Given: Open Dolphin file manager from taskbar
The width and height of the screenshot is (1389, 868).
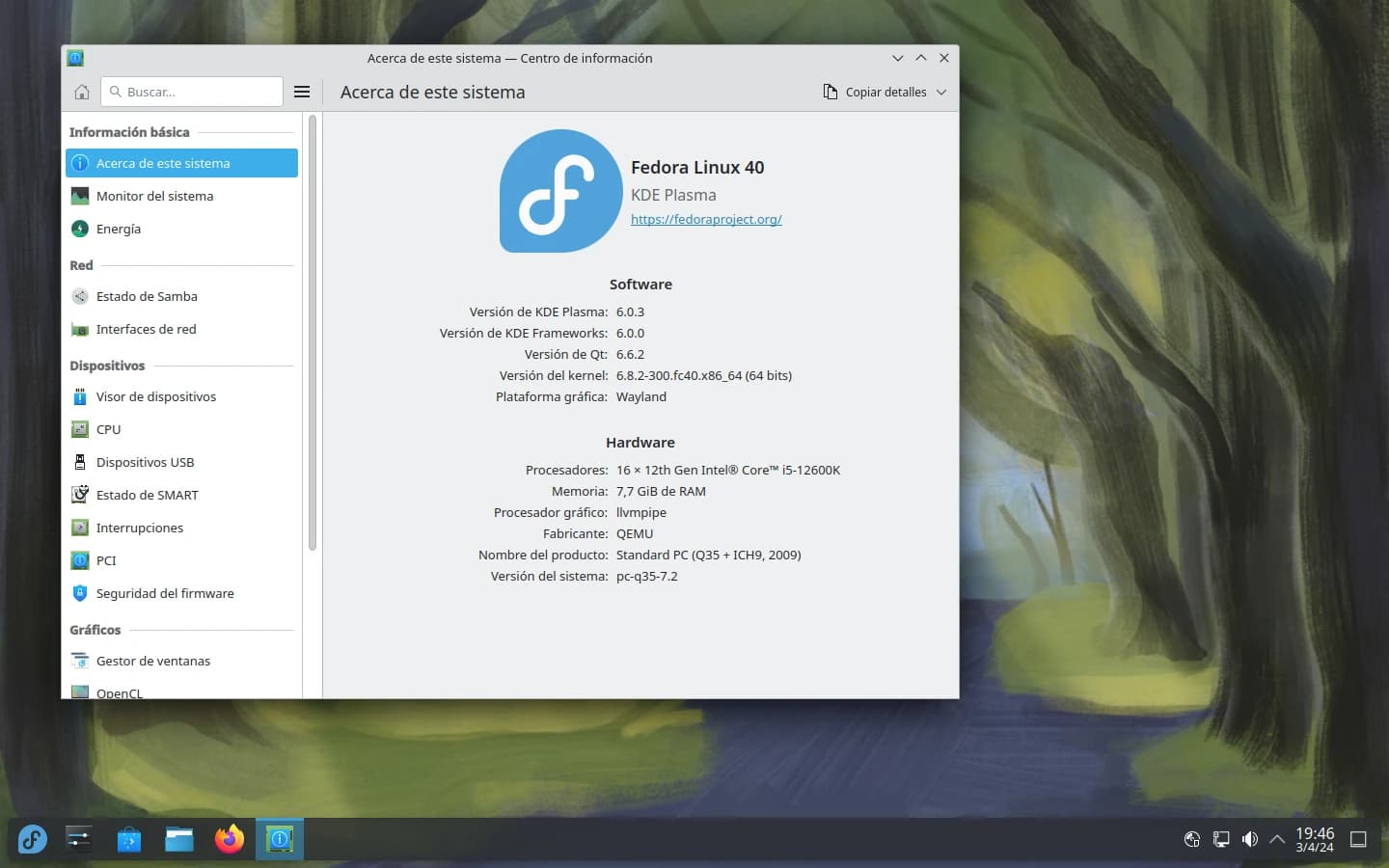Looking at the screenshot, I should click(179, 839).
